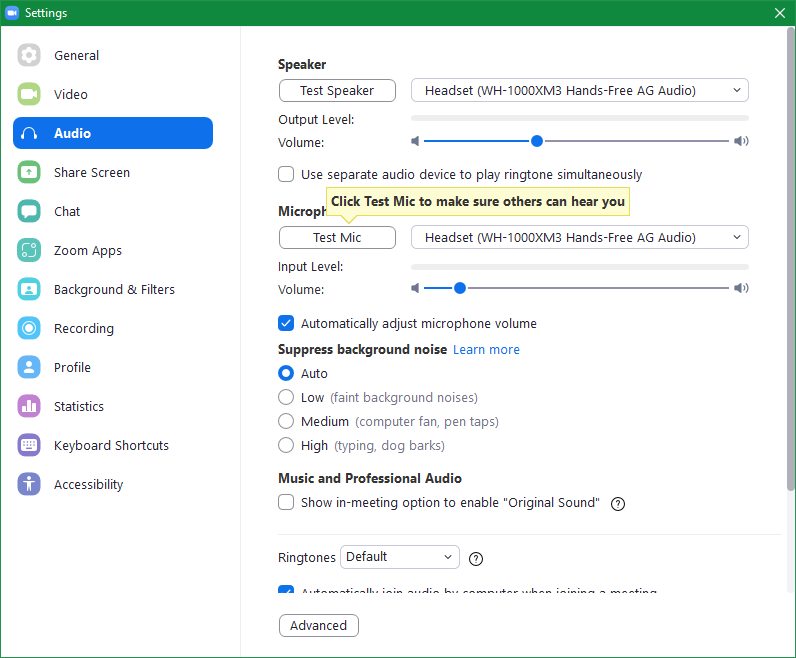The width and height of the screenshot is (796, 658).
Task: Click the Background & Filters portrait icon
Action: click(29, 289)
